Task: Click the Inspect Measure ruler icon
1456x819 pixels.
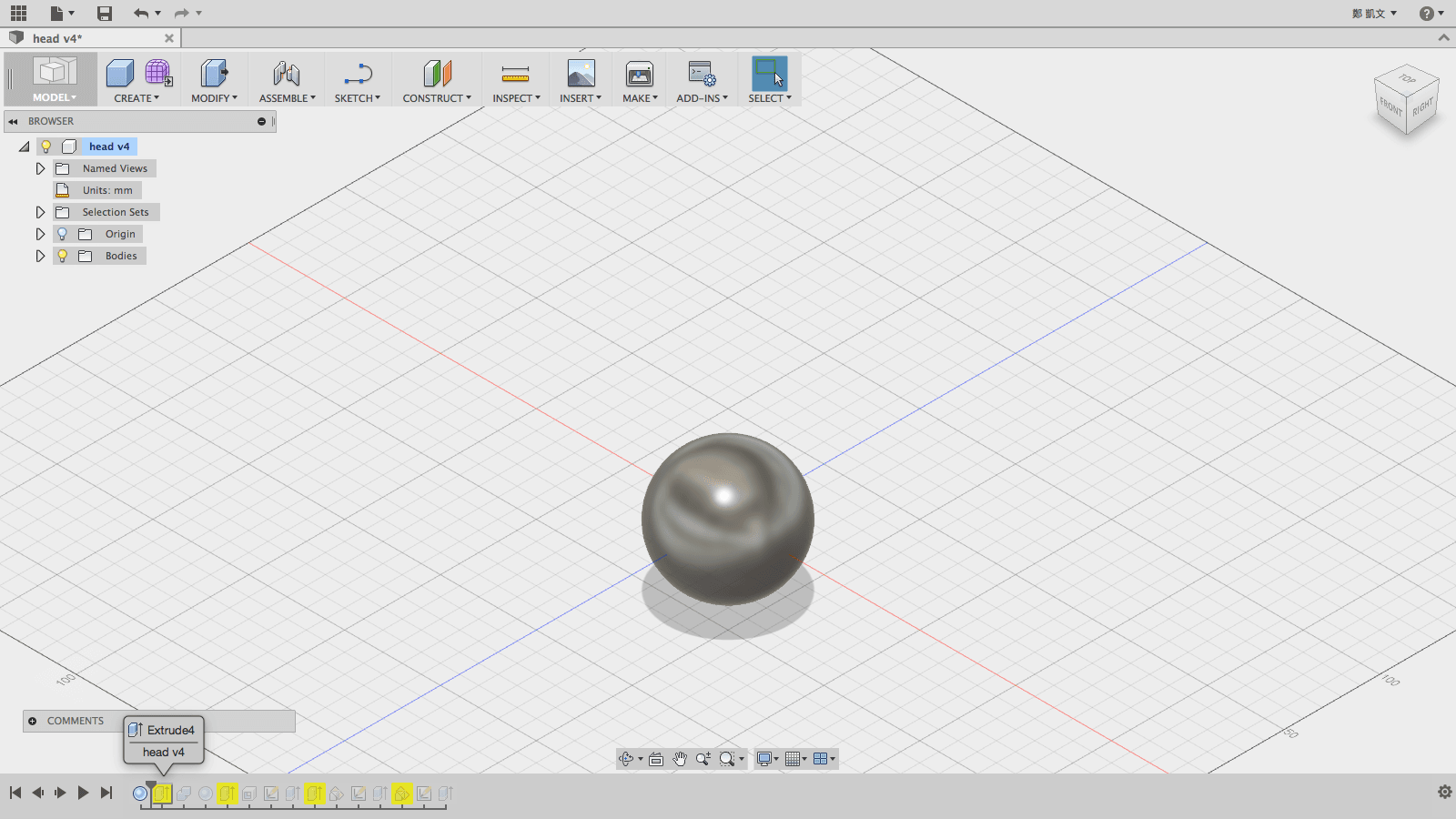Action: [x=515, y=73]
